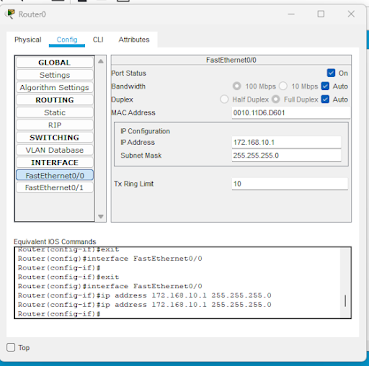The image size is (369, 366).
Task: Click the last Router(config-if)# prompt line
Action: (x=59, y=314)
